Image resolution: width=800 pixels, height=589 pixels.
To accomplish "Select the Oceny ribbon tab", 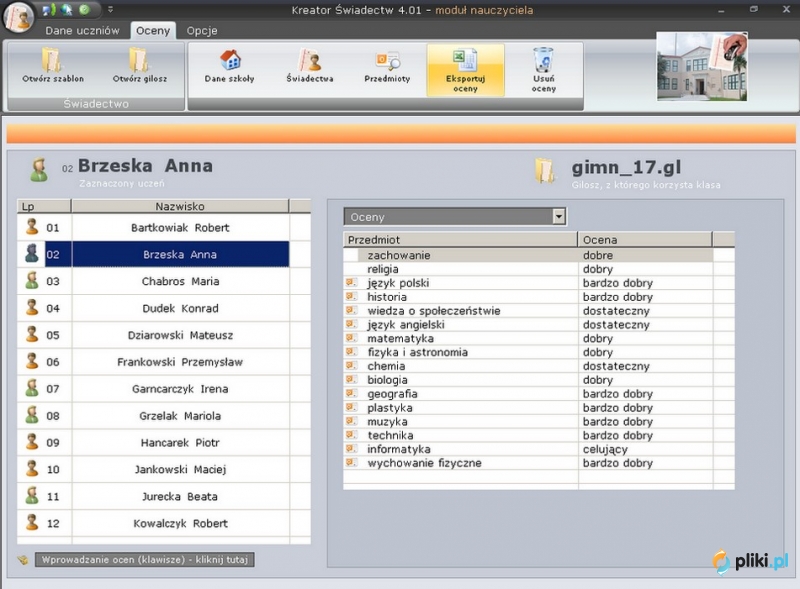I will 153,31.
